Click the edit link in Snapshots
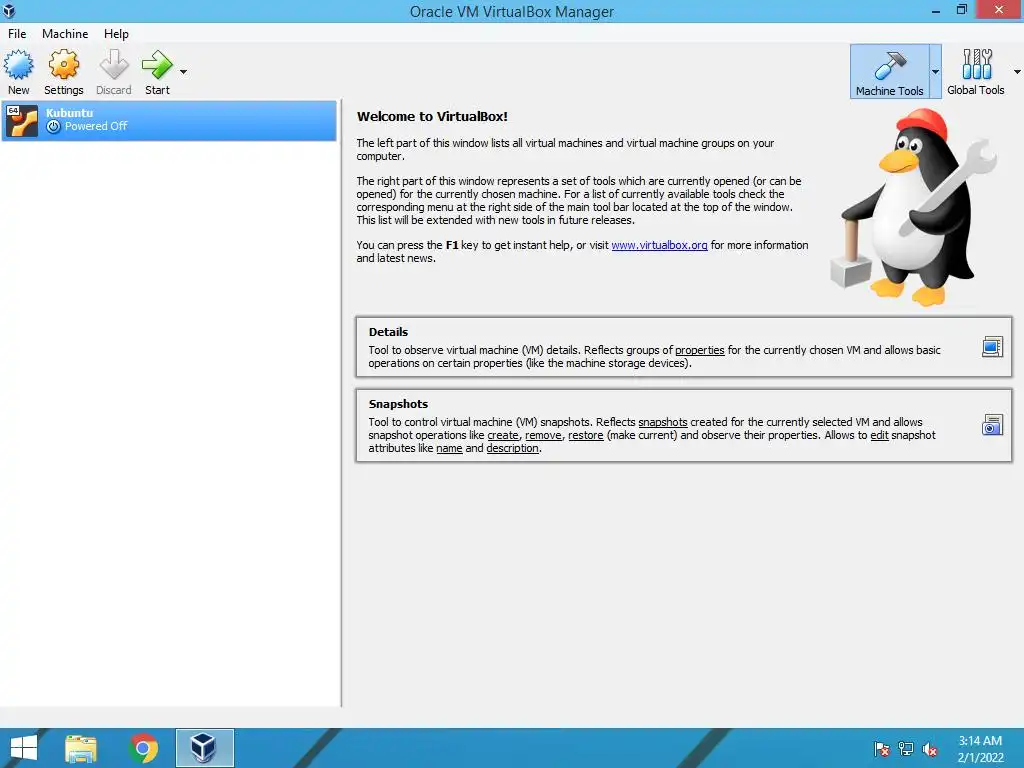 point(879,435)
